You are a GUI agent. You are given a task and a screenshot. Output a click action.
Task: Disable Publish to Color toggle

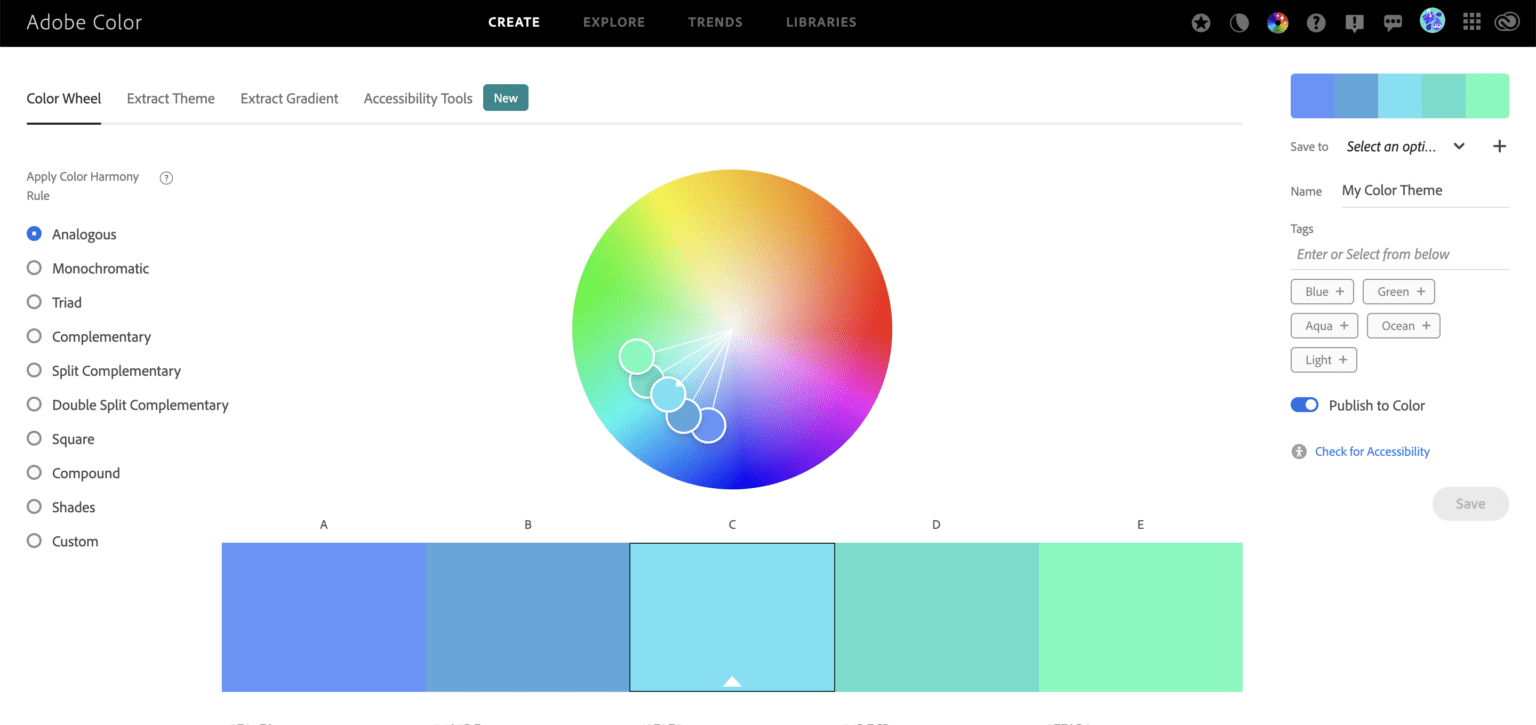(1304, 404)
